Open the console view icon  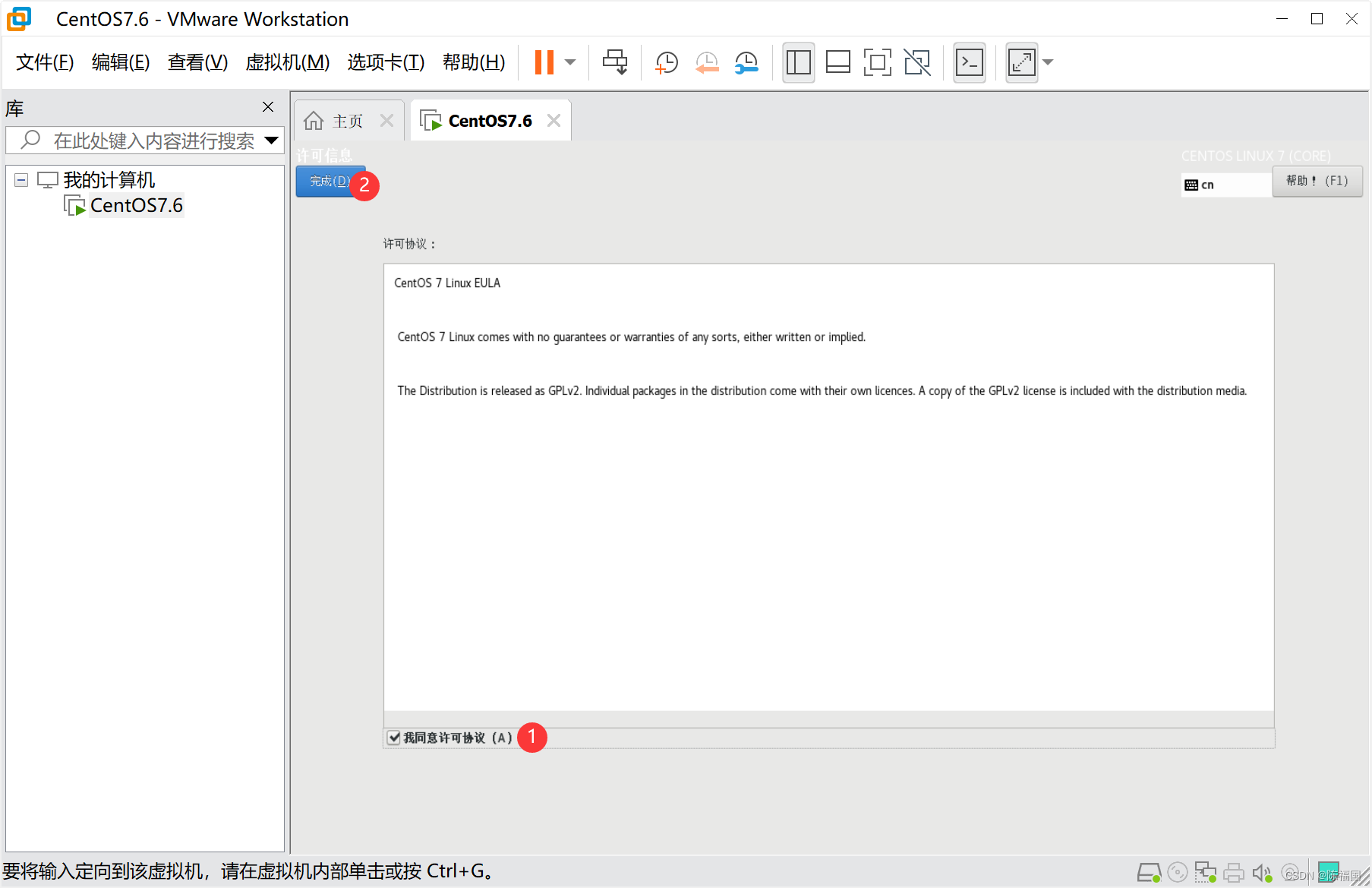[x=970, y=62]
